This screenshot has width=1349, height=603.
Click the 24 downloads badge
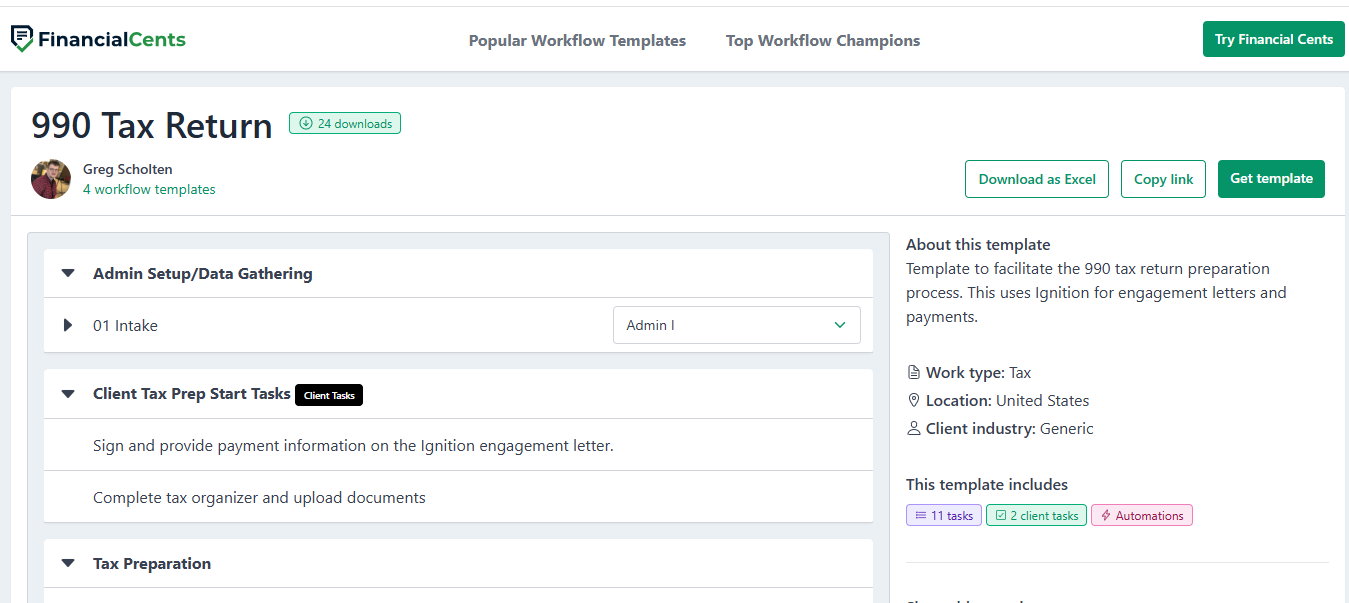pos(345,124)
